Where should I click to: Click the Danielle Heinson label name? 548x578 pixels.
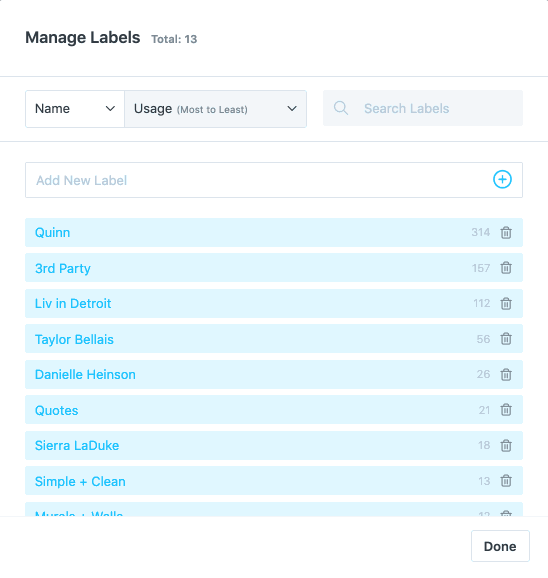pyautogui.click(x=85, y=375)
